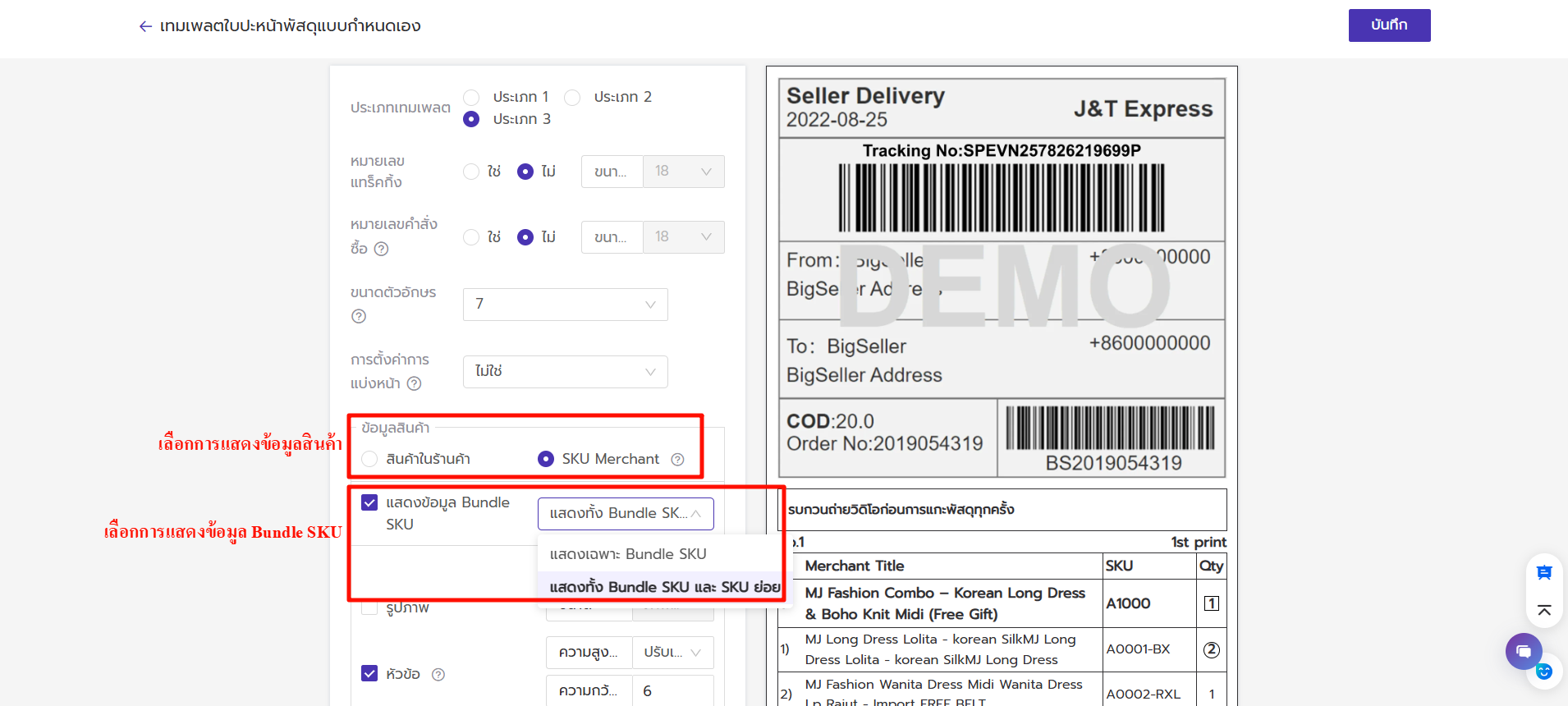Viewport: 1568px width, 706px height.
Task: Select the SKU Merchant radio option
Action: coord(546,459)
